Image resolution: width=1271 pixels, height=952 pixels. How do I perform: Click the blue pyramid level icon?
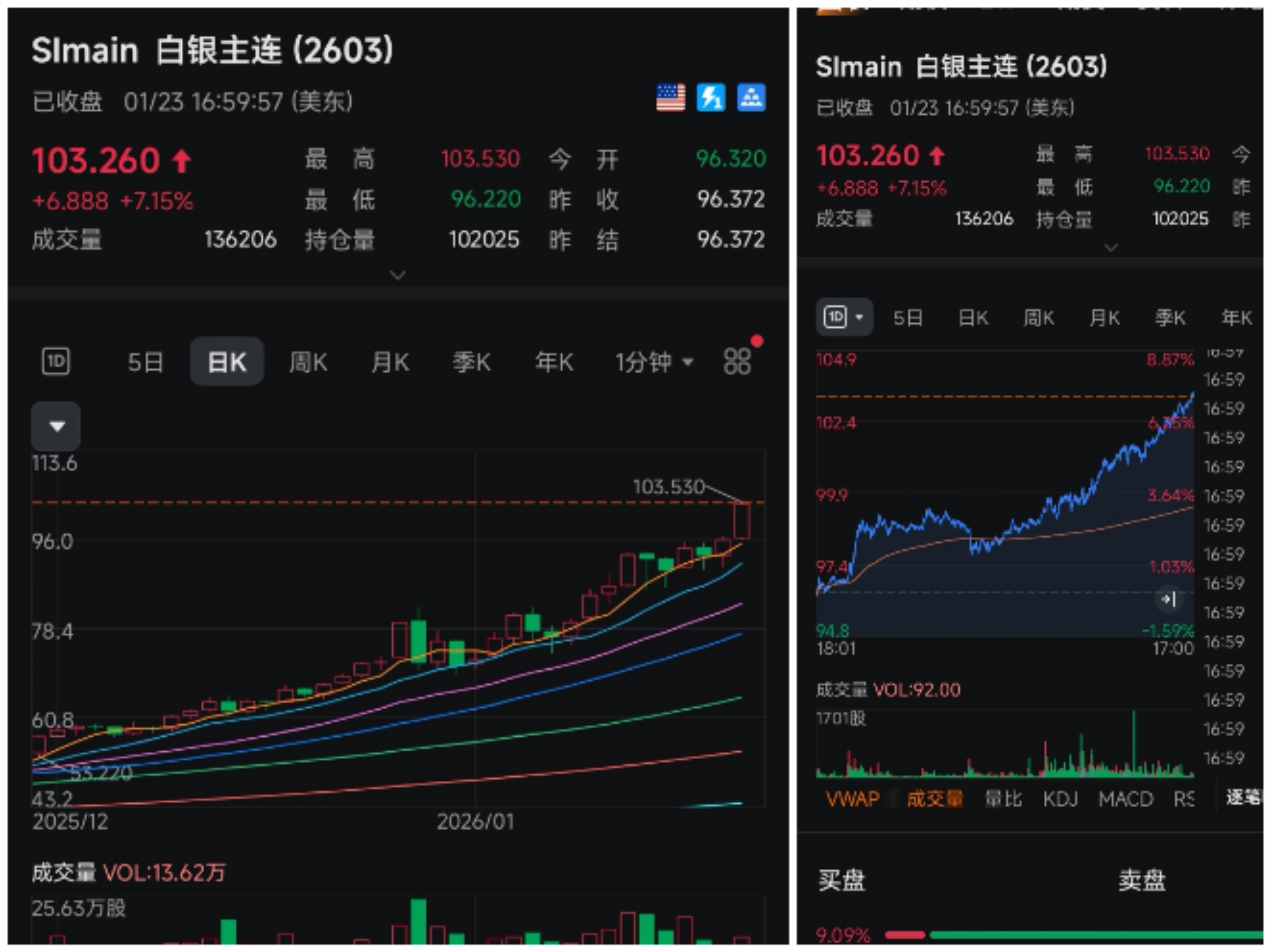(x=751, y=98)
